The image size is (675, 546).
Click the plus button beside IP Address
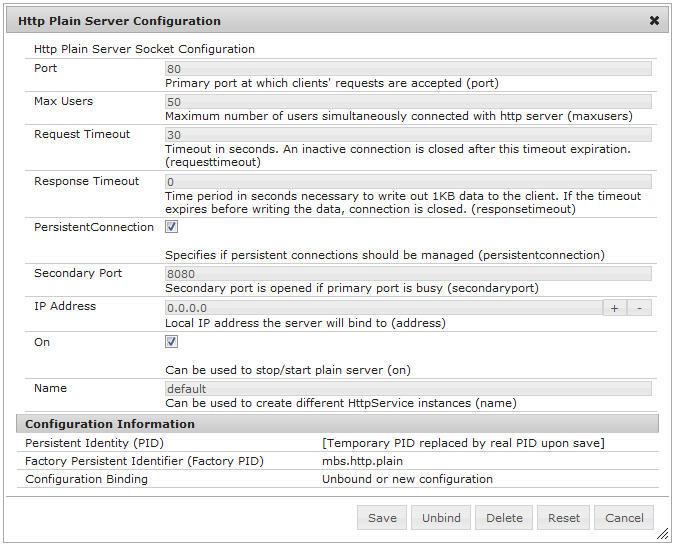pyautogui.click(x=615, y=308)
